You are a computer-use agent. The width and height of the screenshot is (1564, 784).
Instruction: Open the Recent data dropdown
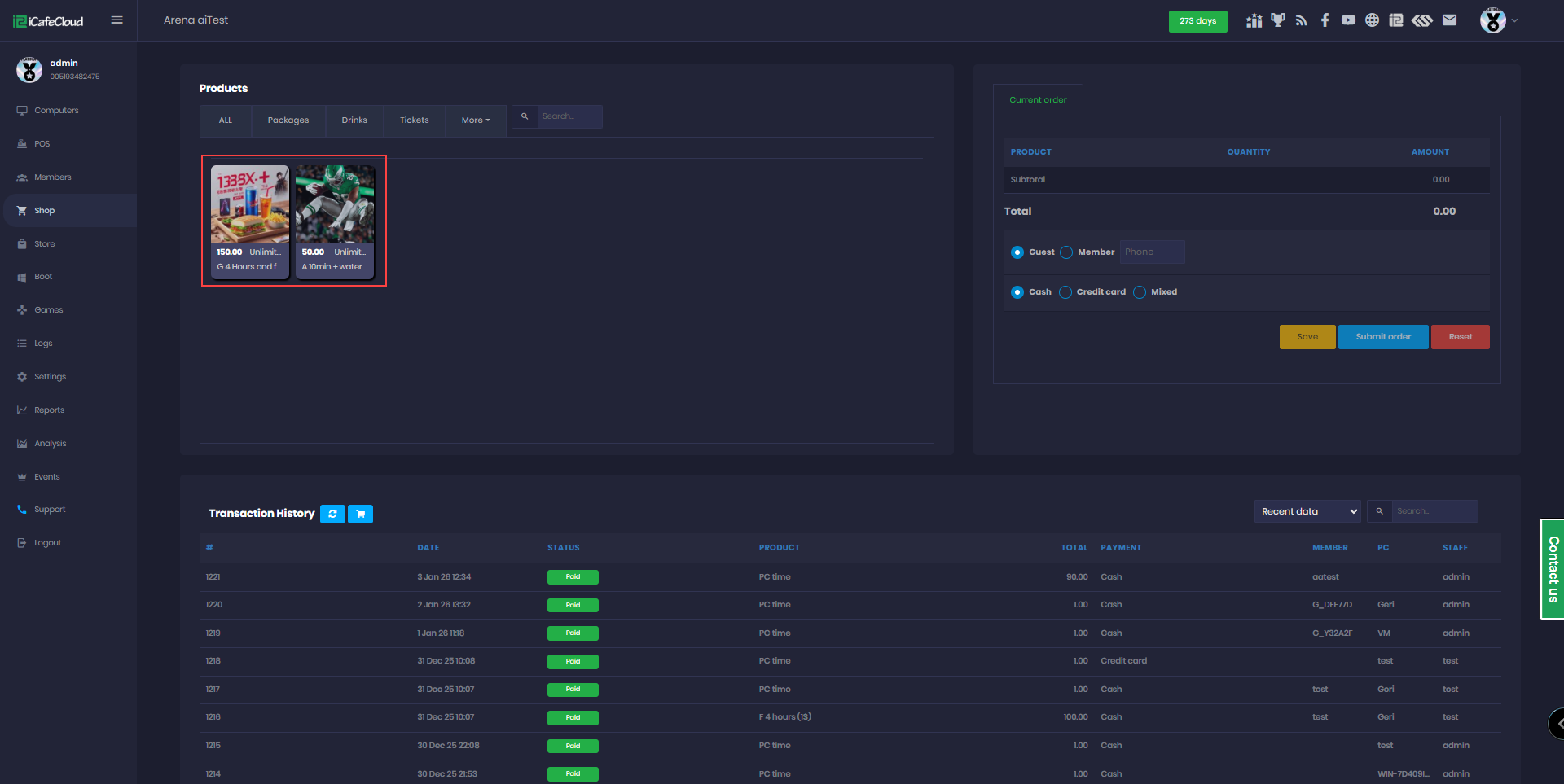coord(1307,511)
